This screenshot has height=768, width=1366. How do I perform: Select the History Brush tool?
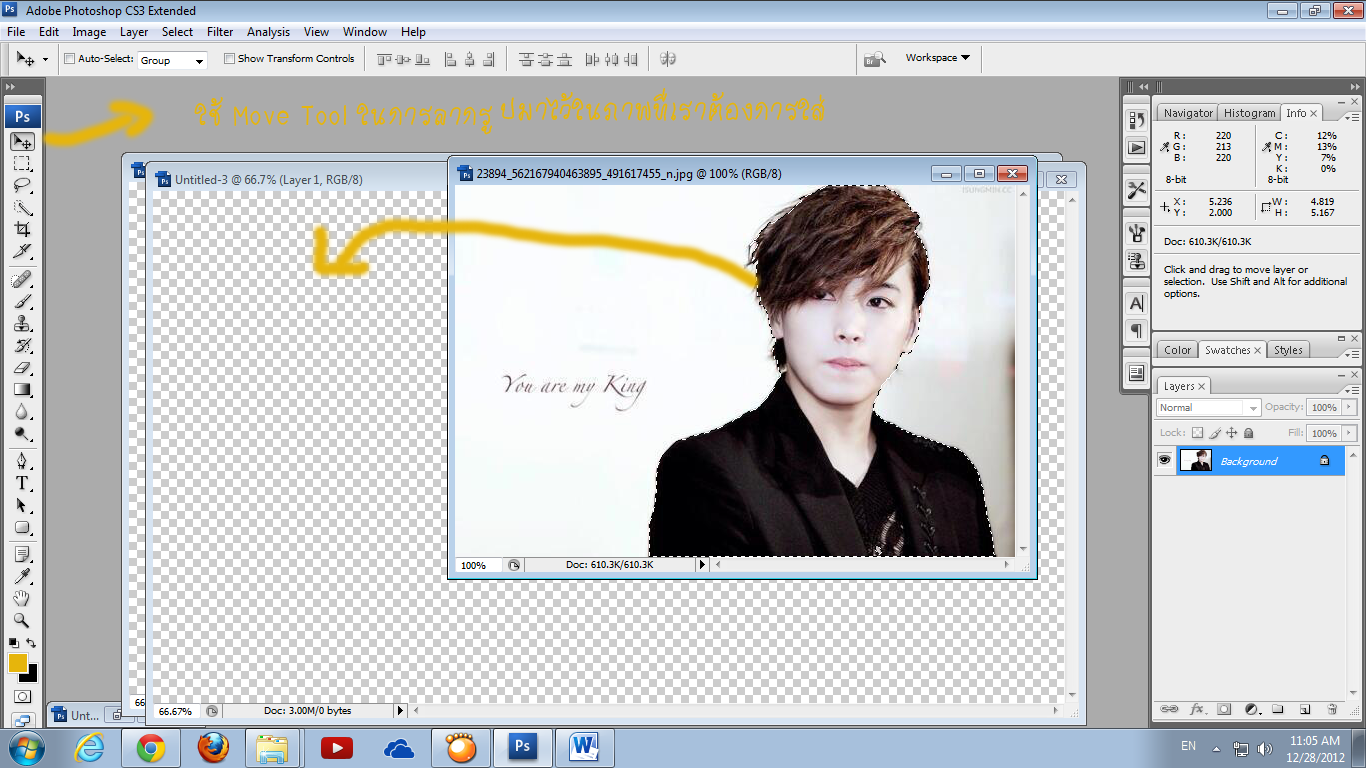22,346
